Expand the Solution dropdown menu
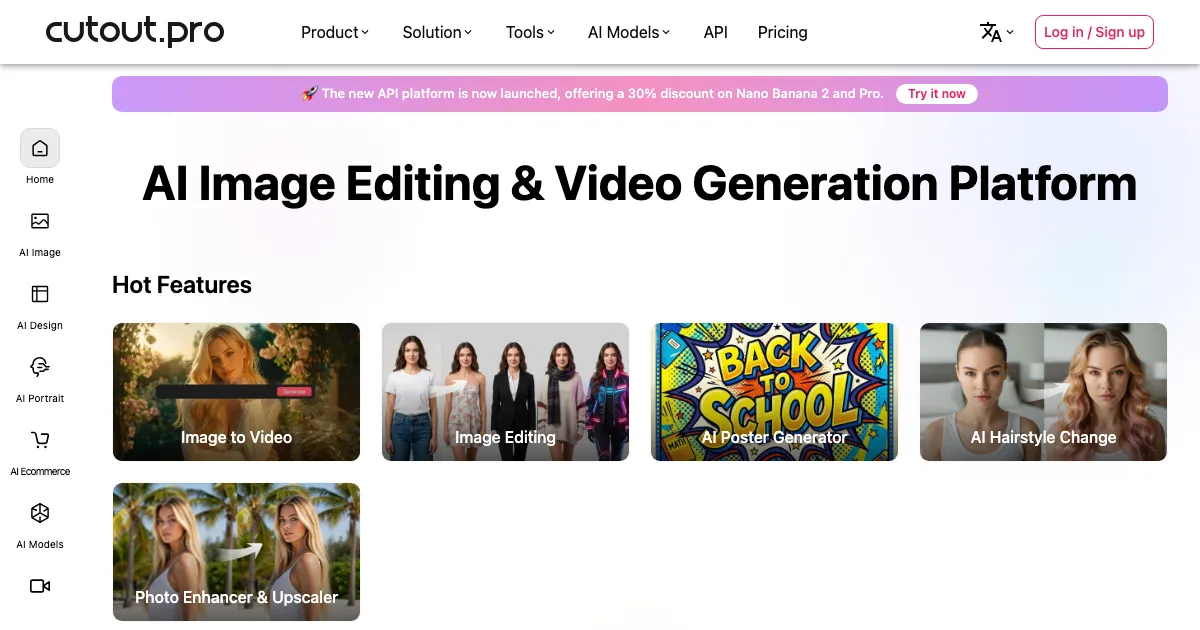The image size is (1200, 630). point(437,32)
